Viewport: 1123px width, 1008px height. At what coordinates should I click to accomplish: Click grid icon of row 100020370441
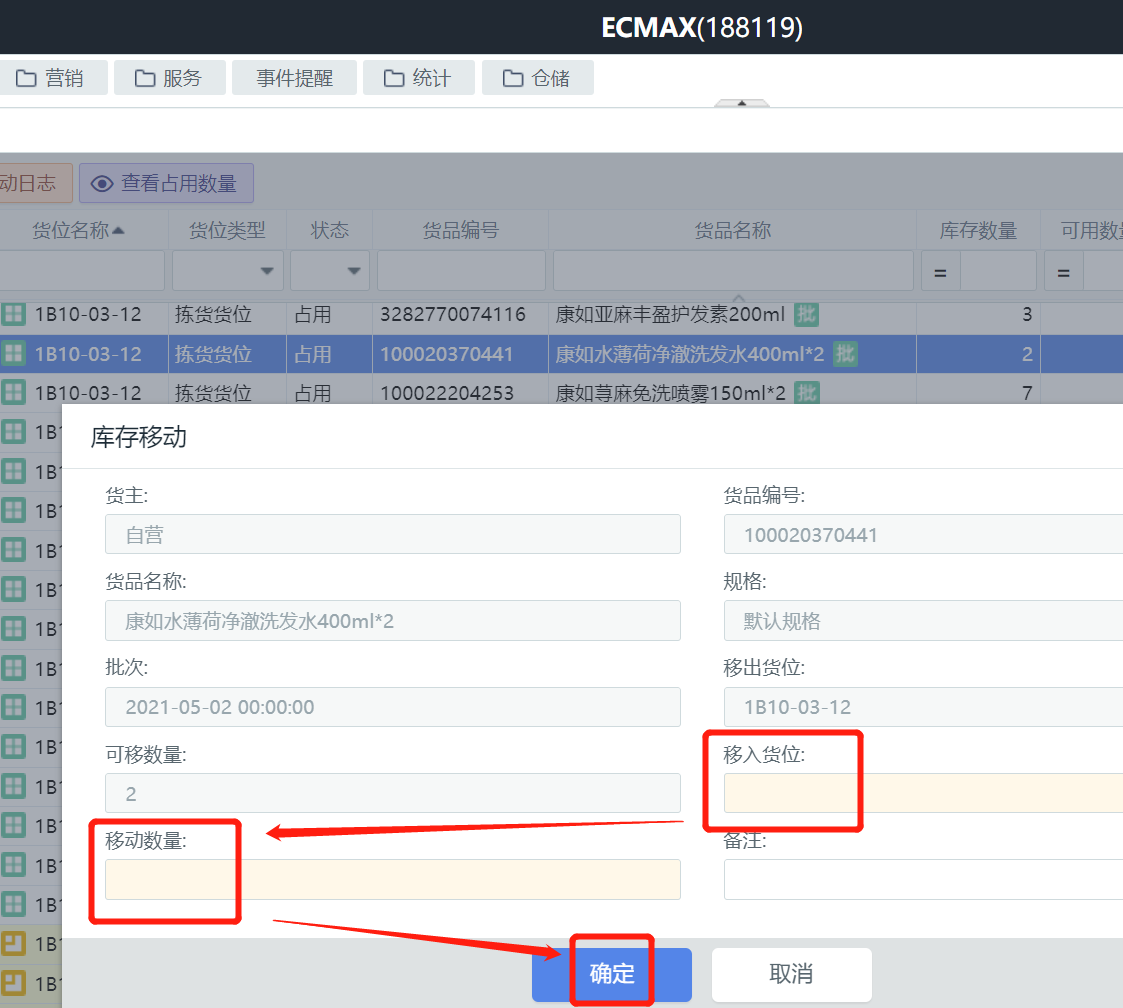pyautogui.click(x=13, y=353)
